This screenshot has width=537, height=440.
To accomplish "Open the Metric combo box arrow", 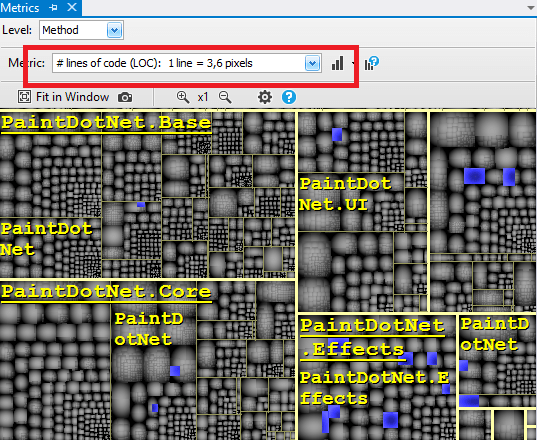I will 312,63.
